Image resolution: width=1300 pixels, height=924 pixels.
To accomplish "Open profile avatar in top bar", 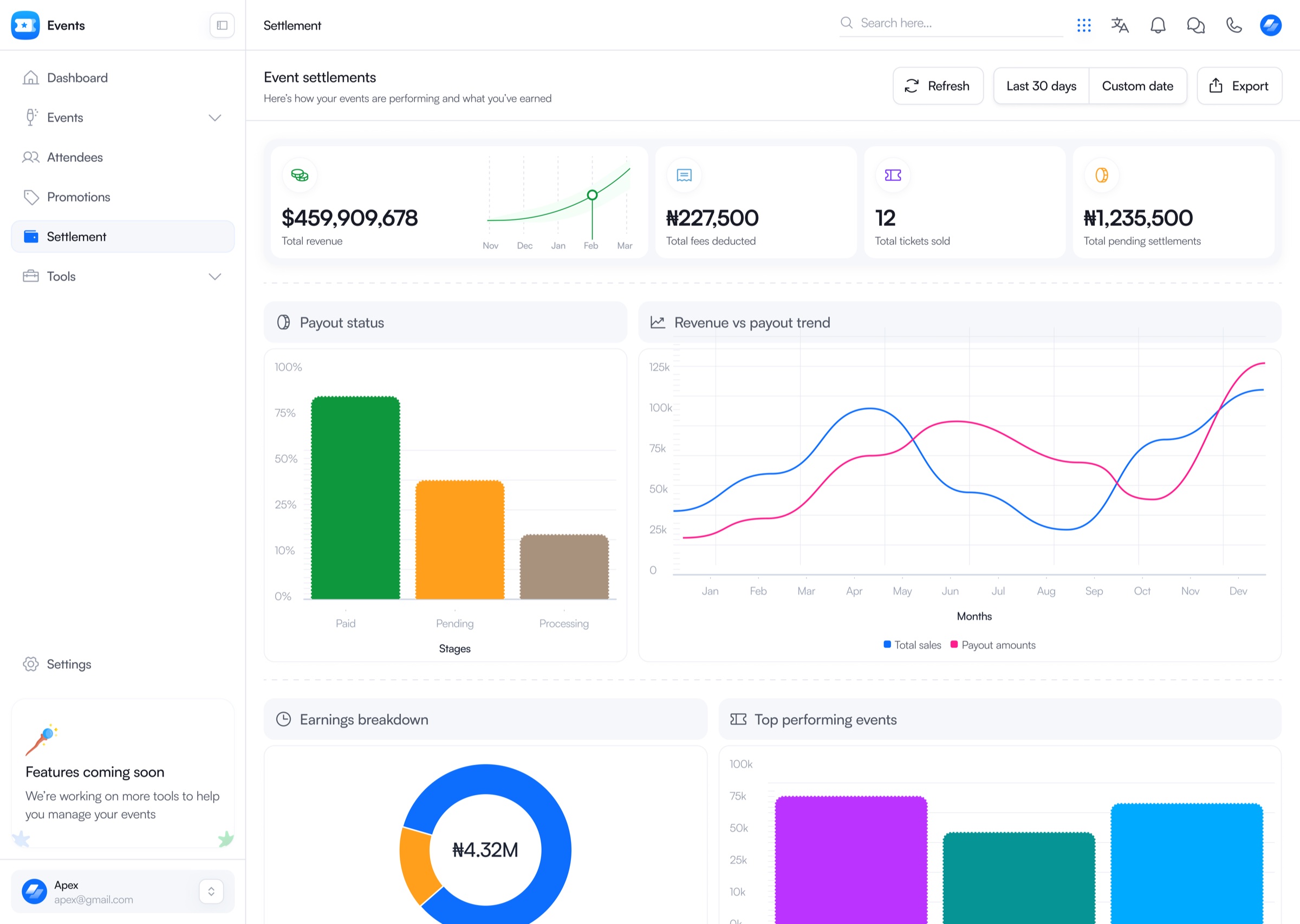I will coord(1270,25).
